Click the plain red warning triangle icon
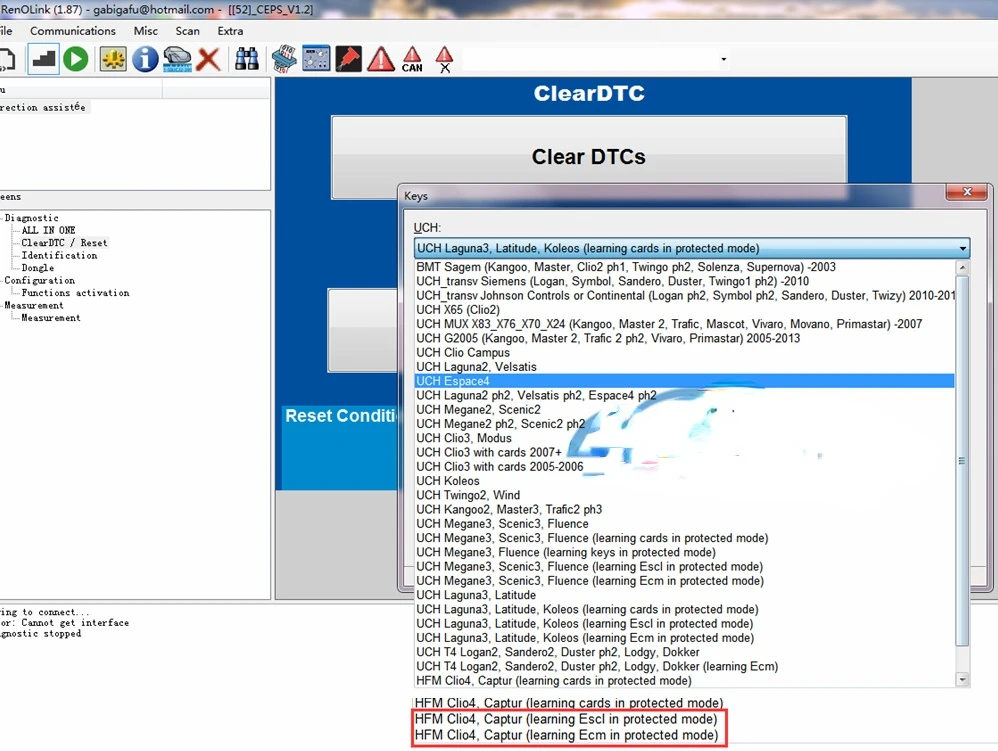The height and width of the screenshot is (751, 998). (x=381, y=59)
